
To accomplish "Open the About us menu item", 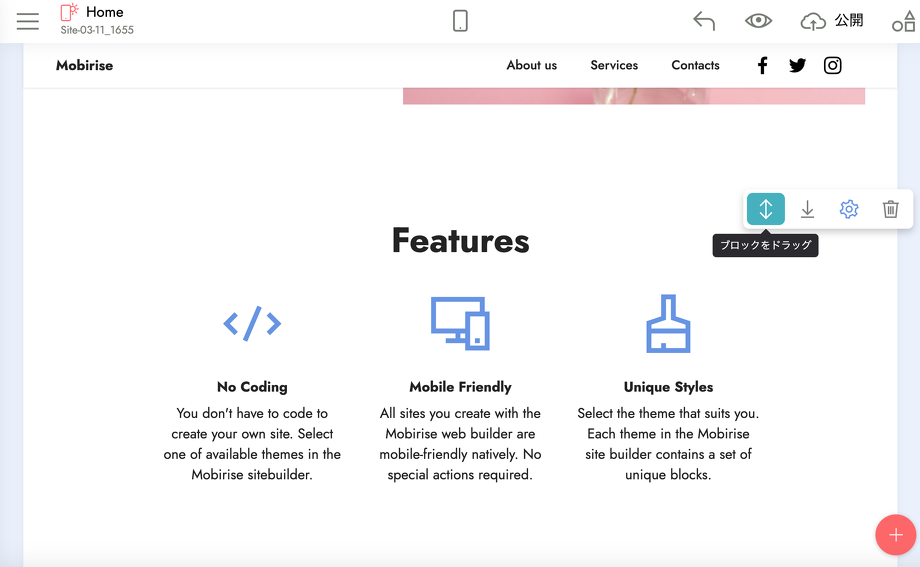I will click(x=531, y=65).
